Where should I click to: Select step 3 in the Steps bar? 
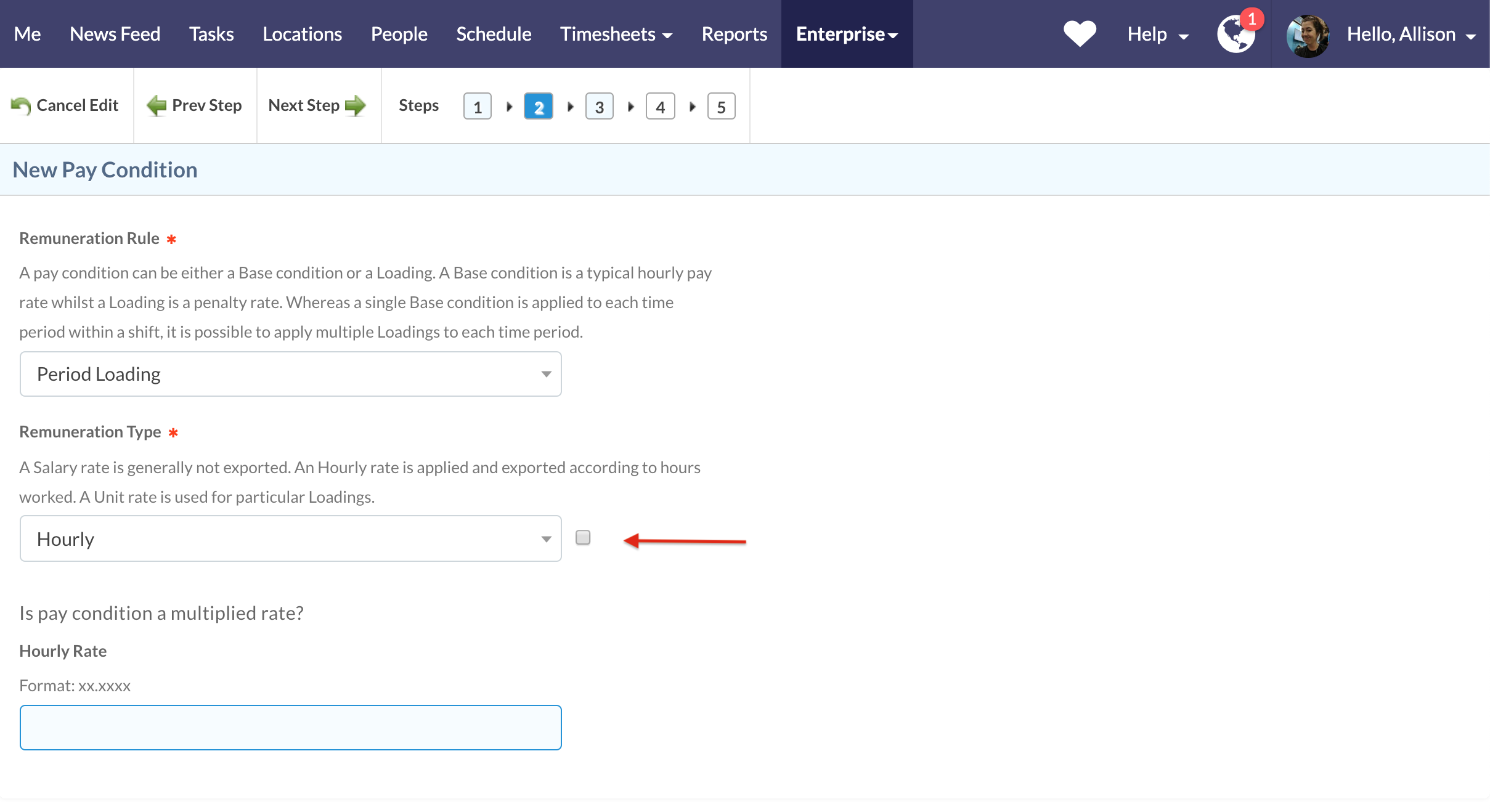599,107
